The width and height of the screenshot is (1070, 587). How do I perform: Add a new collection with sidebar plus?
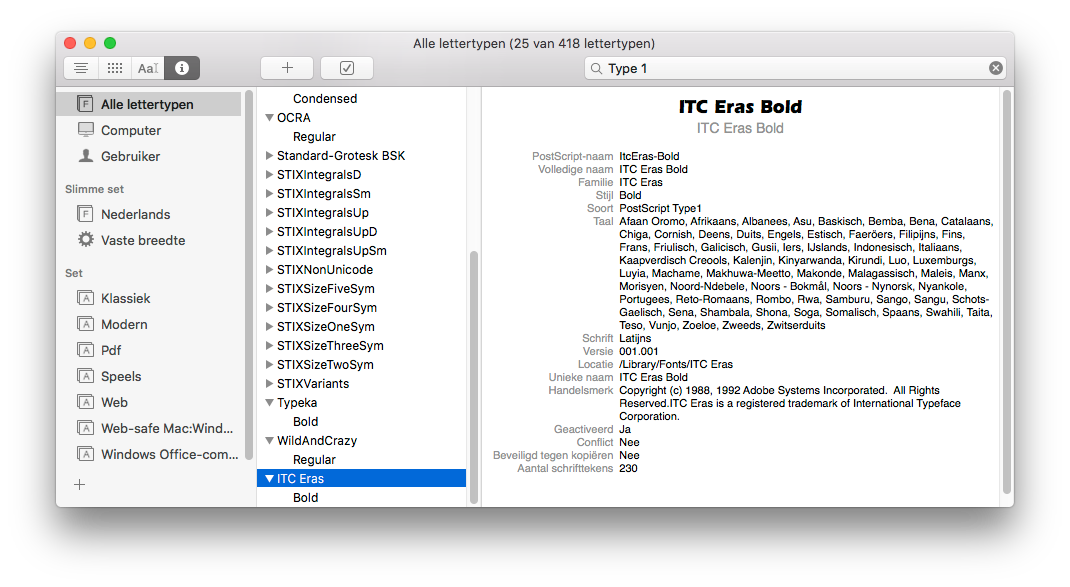coord(80,485)
